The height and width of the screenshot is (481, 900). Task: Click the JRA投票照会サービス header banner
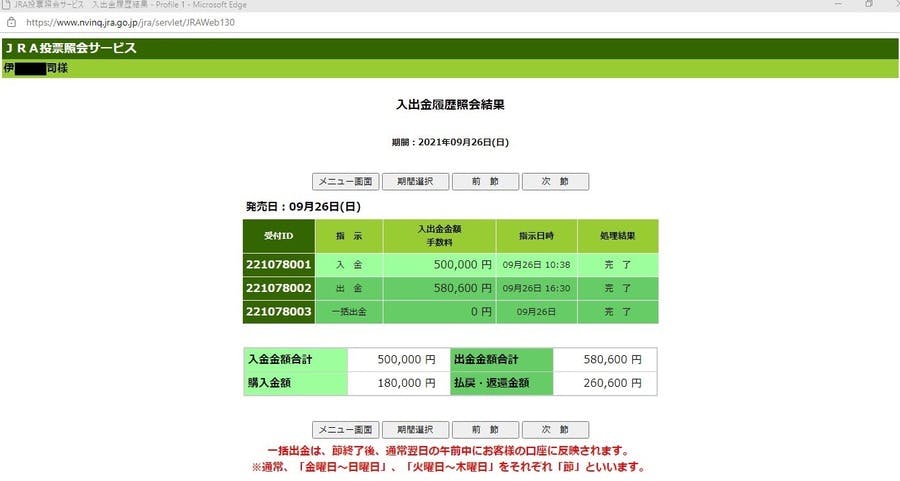click(71, 48)
